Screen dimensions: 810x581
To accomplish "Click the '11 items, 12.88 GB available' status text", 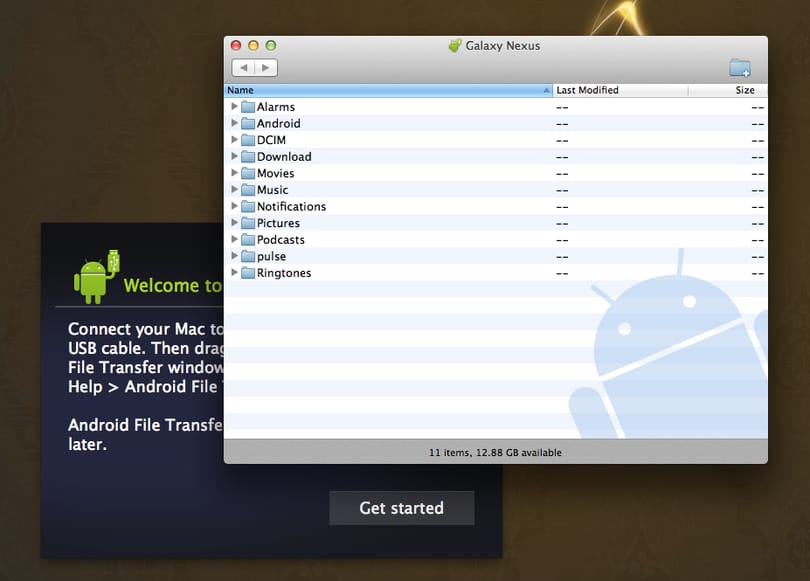I will 495,452.
